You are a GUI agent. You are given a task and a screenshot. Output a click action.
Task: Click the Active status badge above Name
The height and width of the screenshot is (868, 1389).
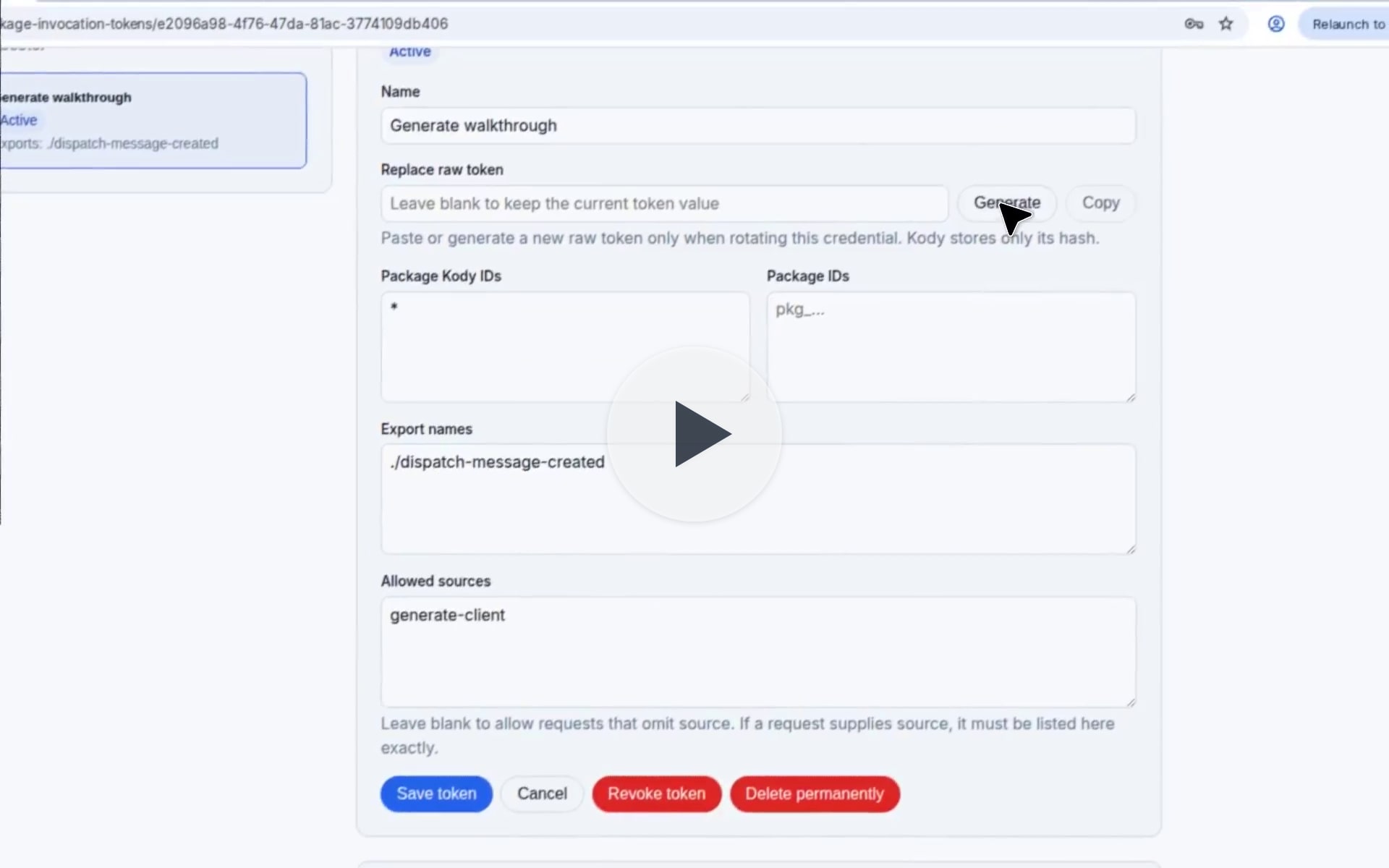[x=409, y=52]
